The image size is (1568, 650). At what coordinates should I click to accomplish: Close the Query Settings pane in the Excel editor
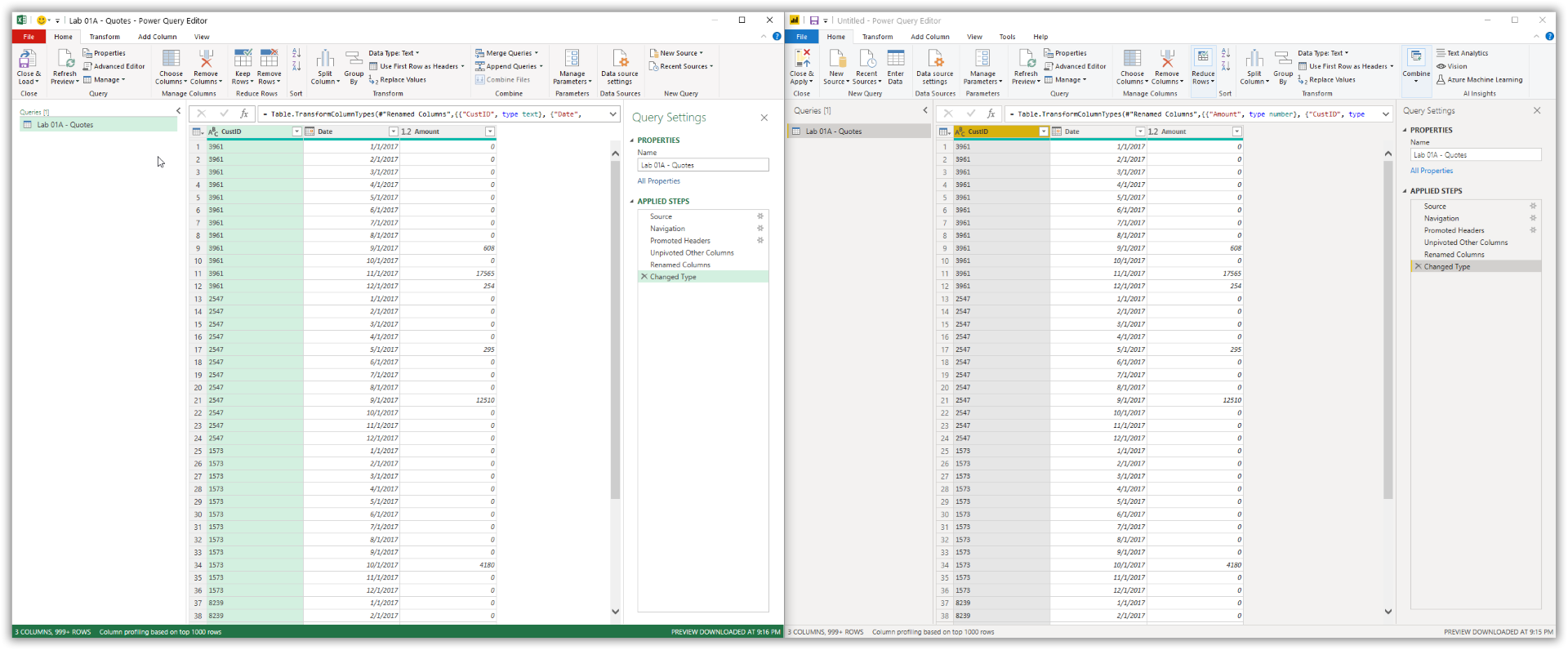pos(764,118)
